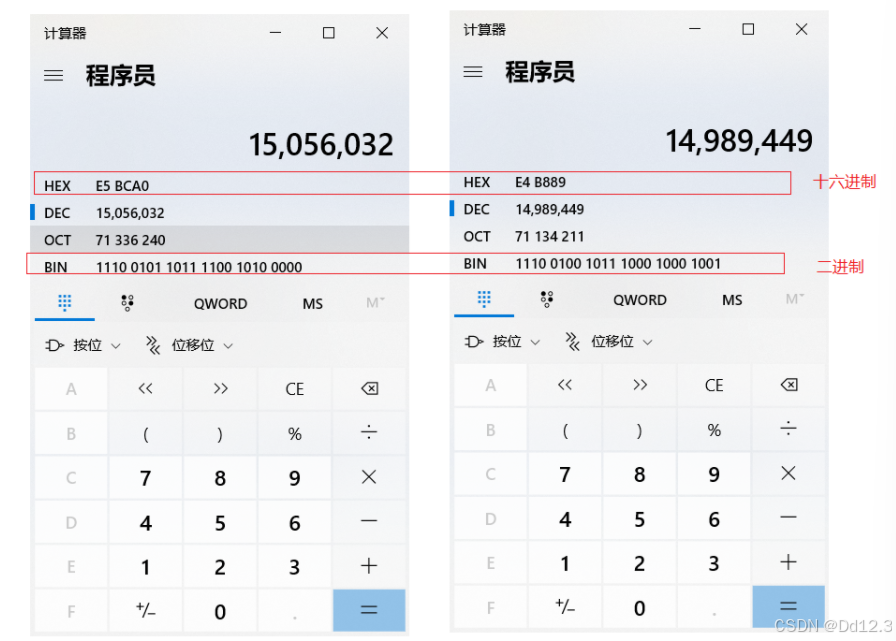Select HEX base in right calculator
Image resolution: width=896 pixels, height=641 pixels.
639,182
